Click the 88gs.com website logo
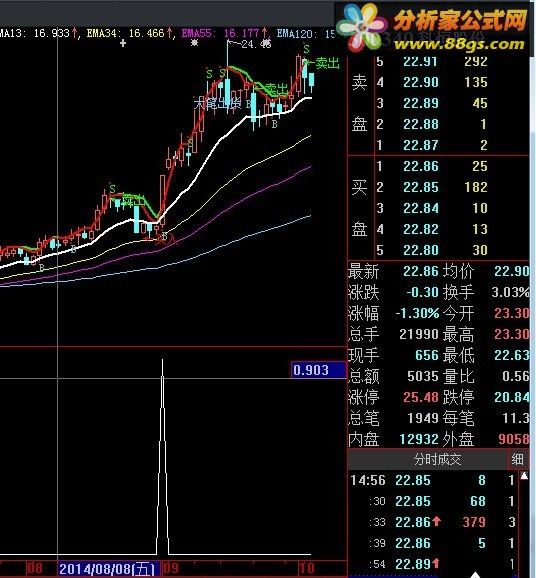536x578 pixels. click(x=459, y=44)
